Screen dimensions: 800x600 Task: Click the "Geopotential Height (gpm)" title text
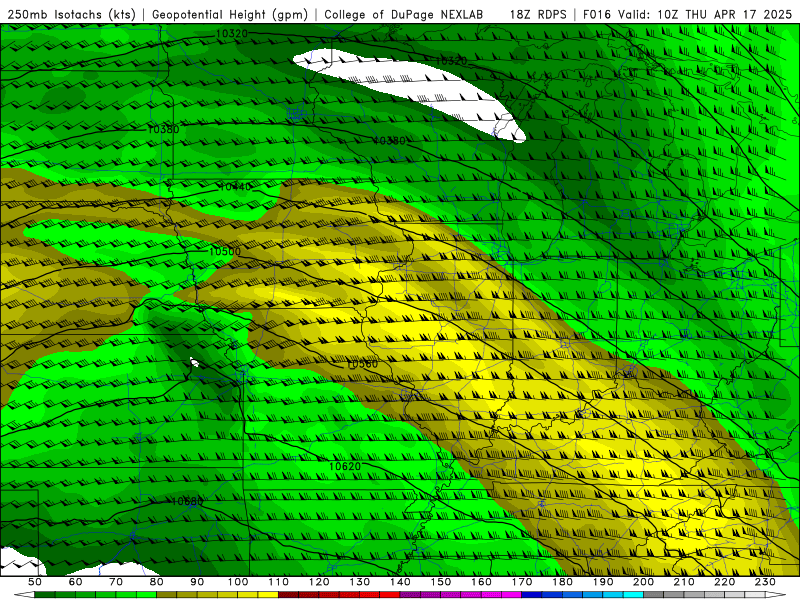[230, 15]
